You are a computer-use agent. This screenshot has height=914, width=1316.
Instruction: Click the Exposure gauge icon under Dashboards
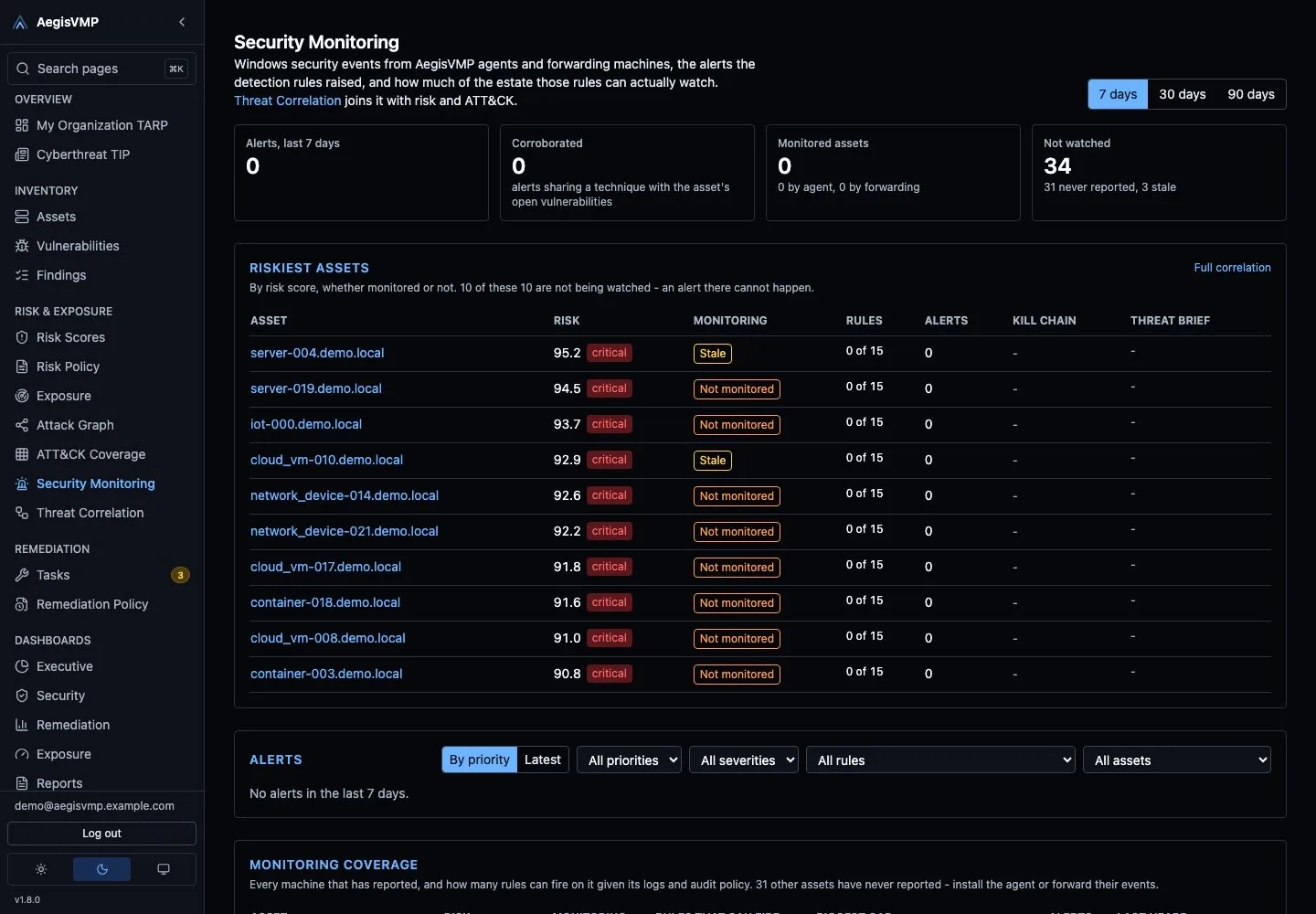click(22, 754)
